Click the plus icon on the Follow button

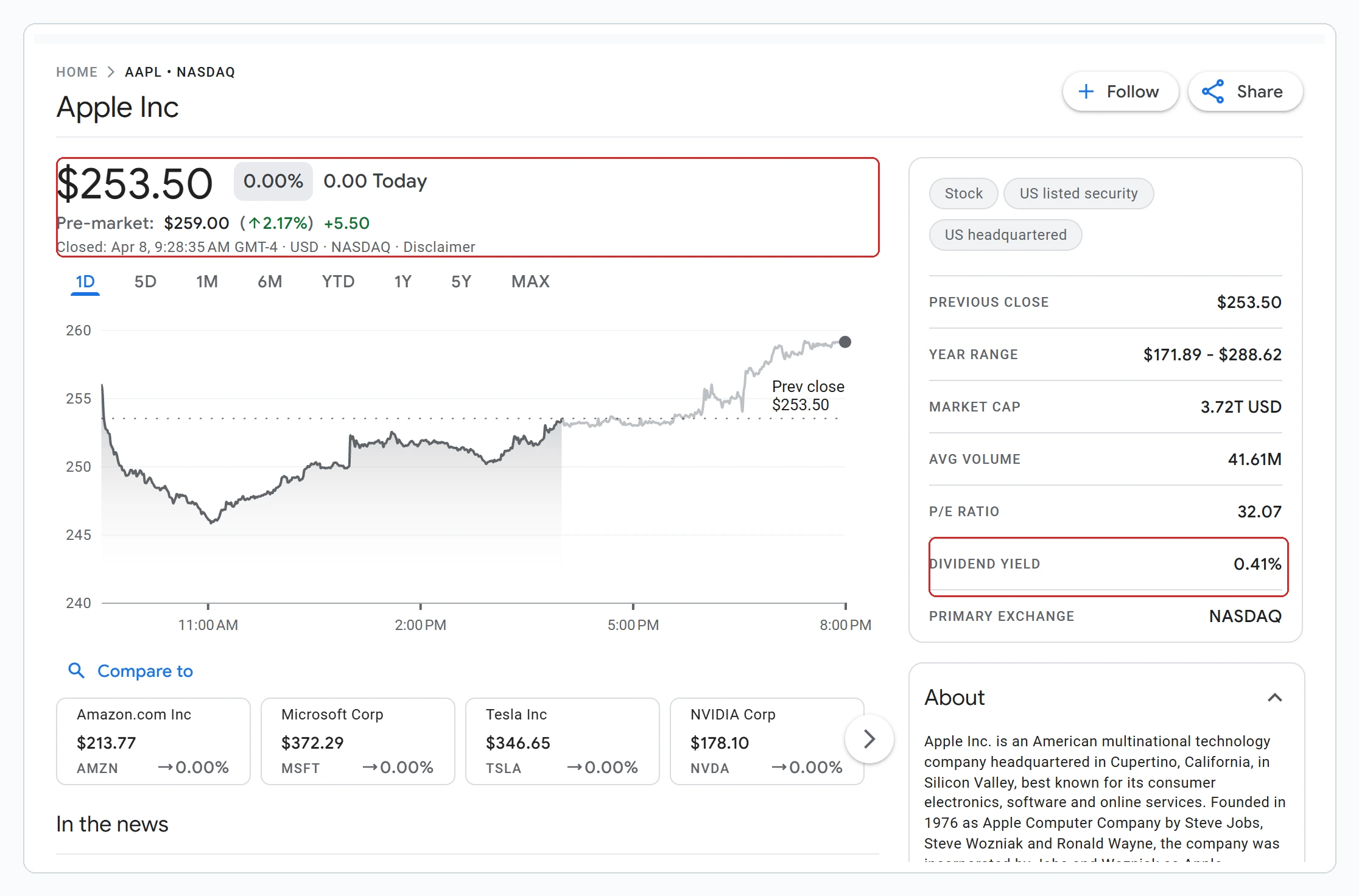click(1087, 91)
